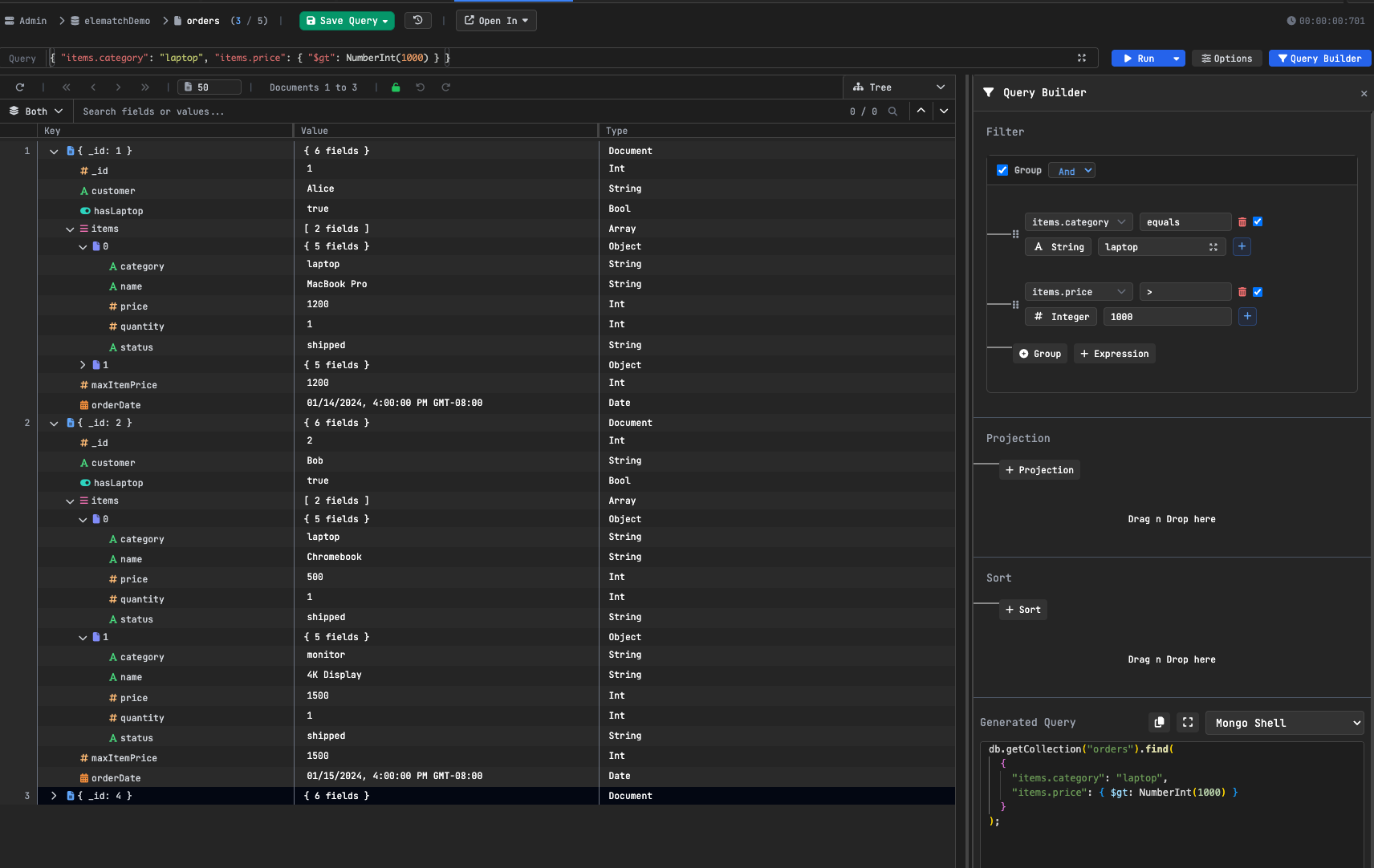This screenshot has width=1374, height=868.
Task: Click the orders collection breadcrumb
Action: click(x=197, y=21)
